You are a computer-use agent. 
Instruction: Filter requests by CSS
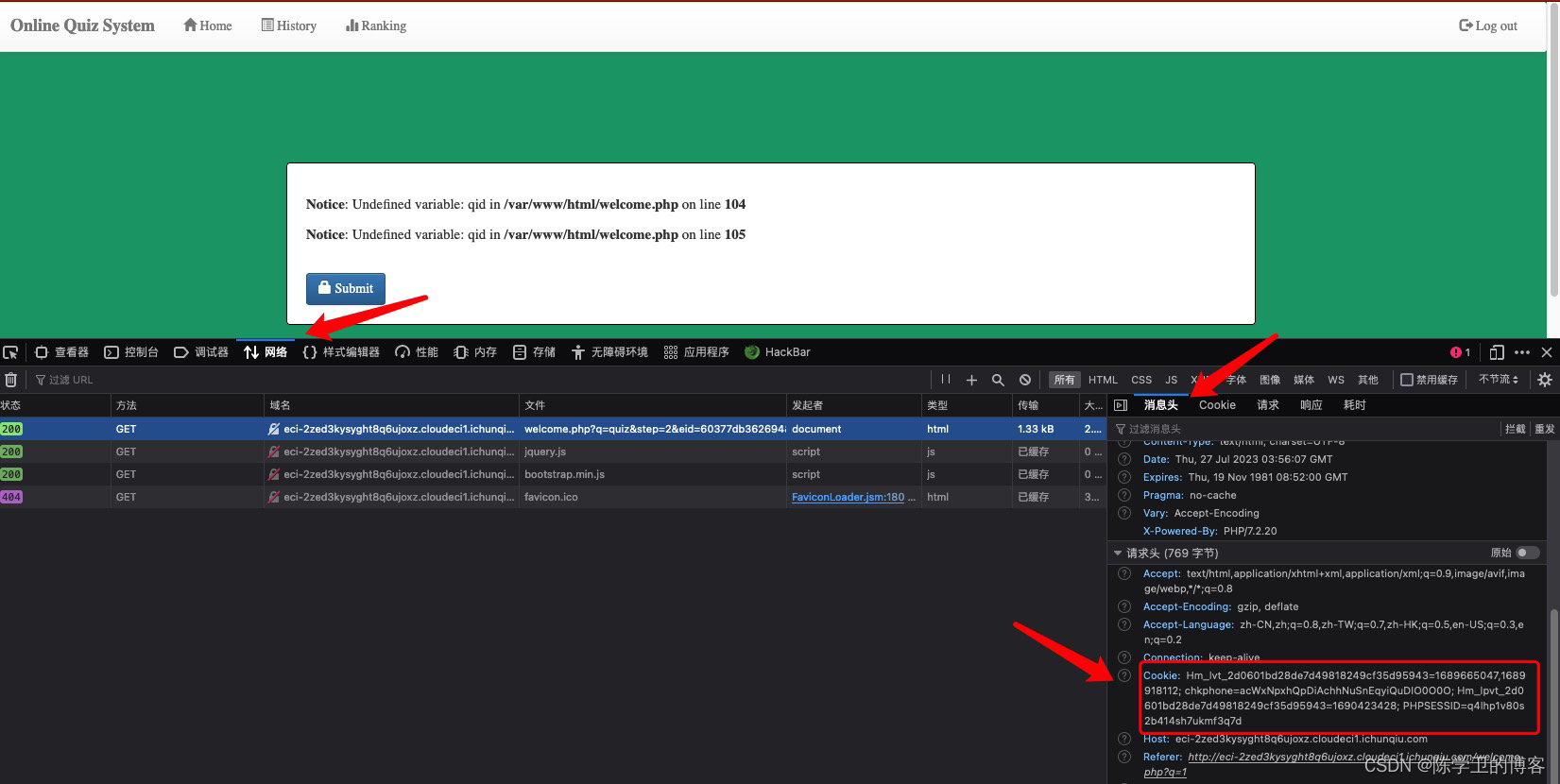click(x=1141, y=380)
